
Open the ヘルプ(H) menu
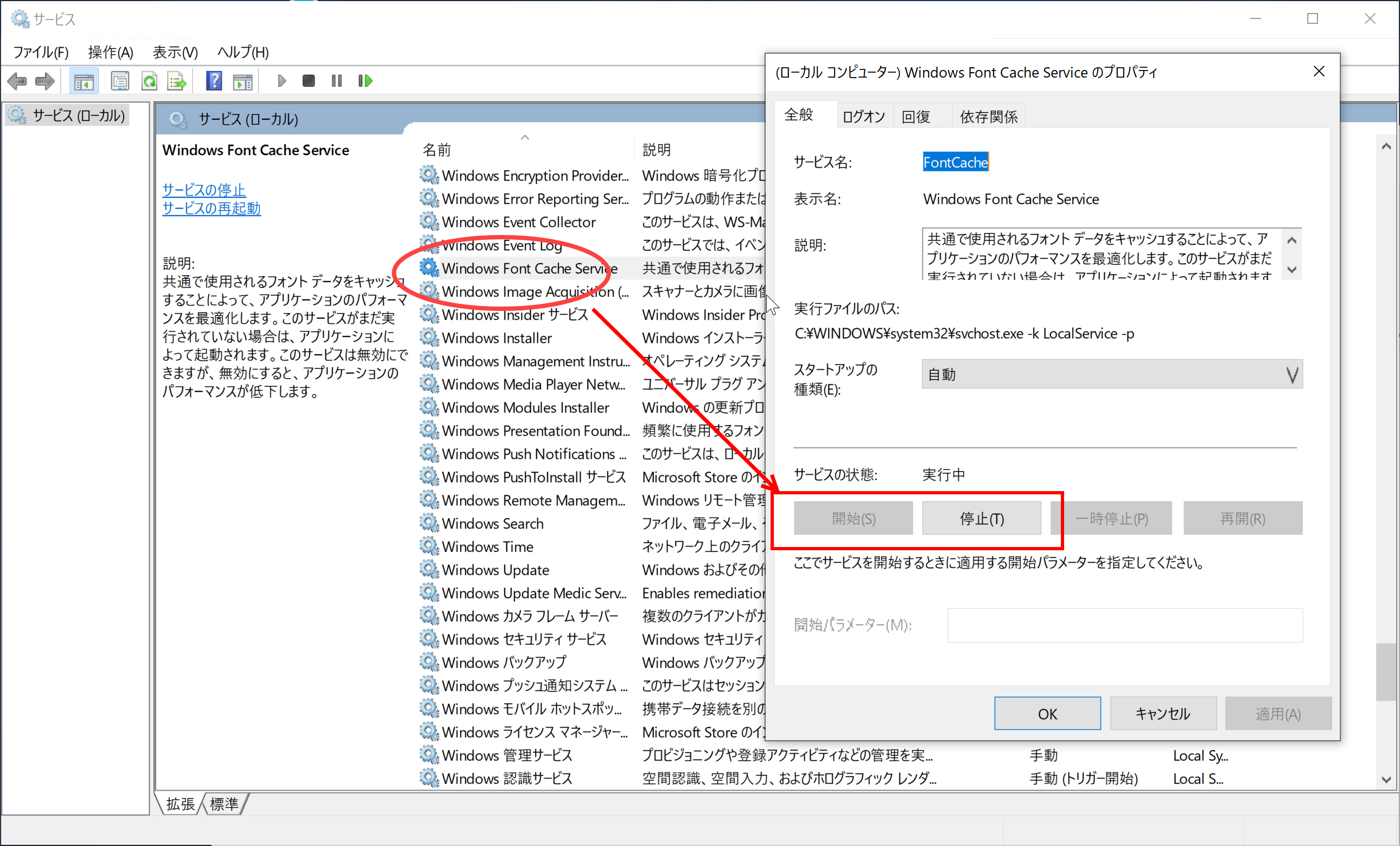tap(243, 52)
